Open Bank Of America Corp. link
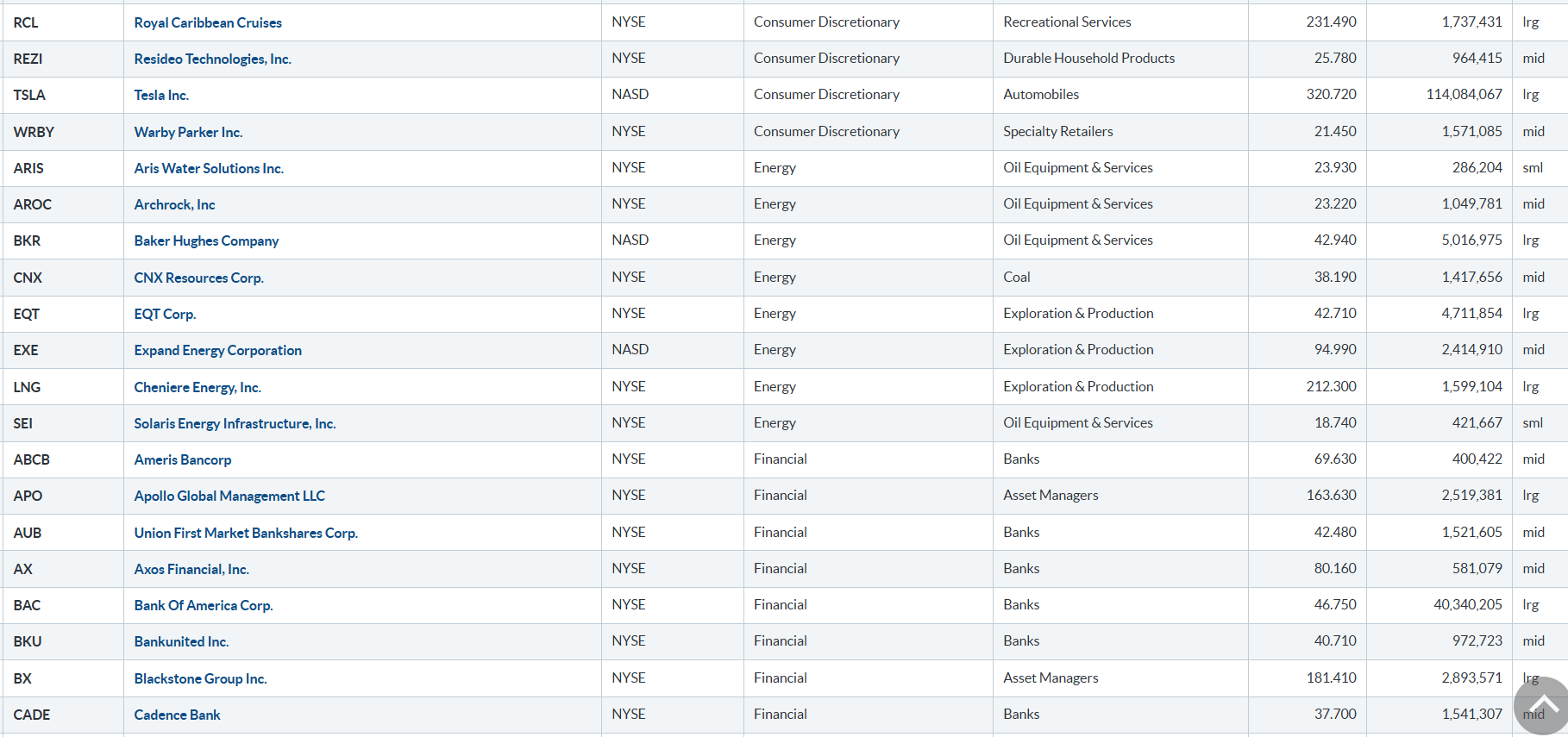This screenshot has width=1568, height=737. click(204, 605)
